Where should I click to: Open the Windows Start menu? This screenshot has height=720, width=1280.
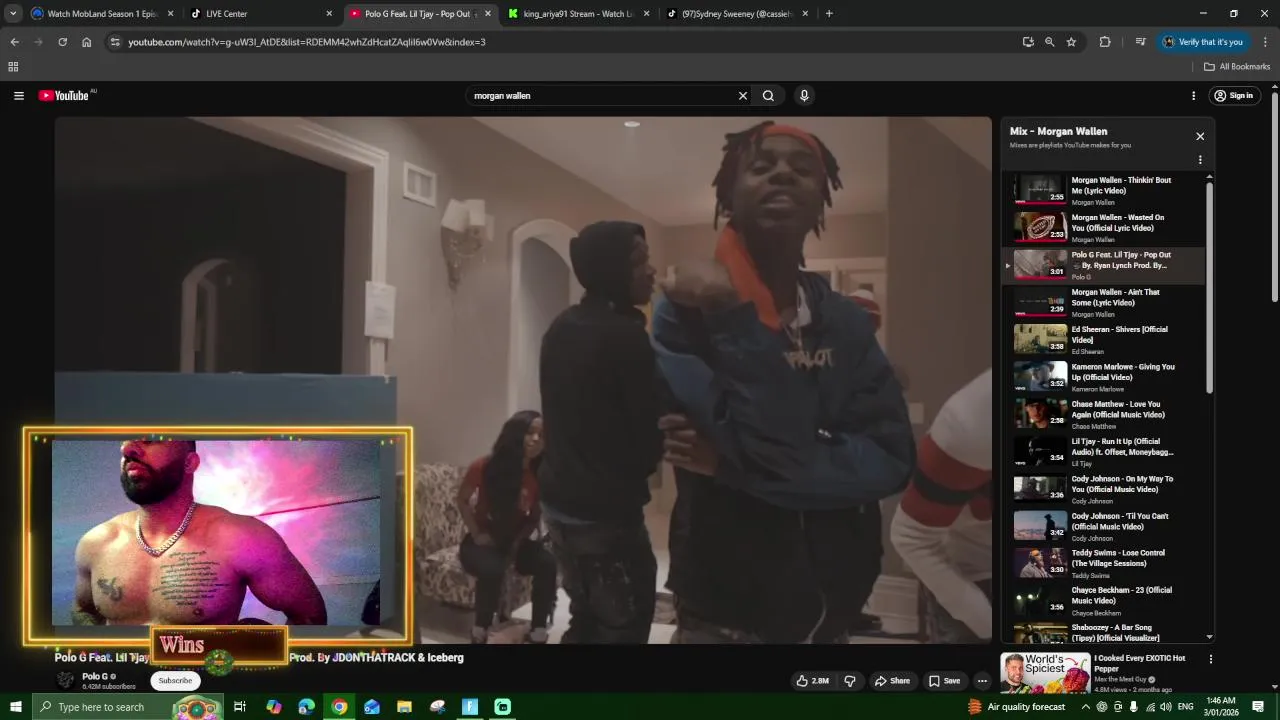pyautogui.click(x=15, y=707)
